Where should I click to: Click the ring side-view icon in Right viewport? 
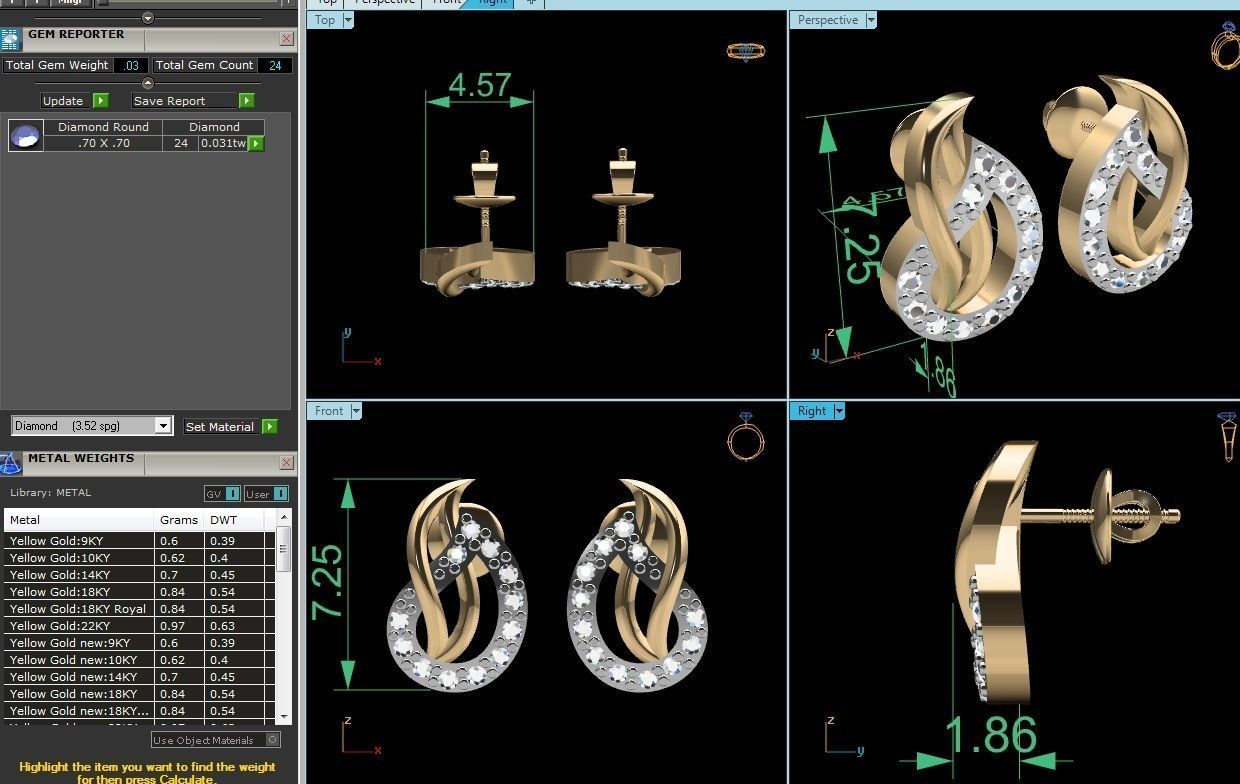[1227, 436]
